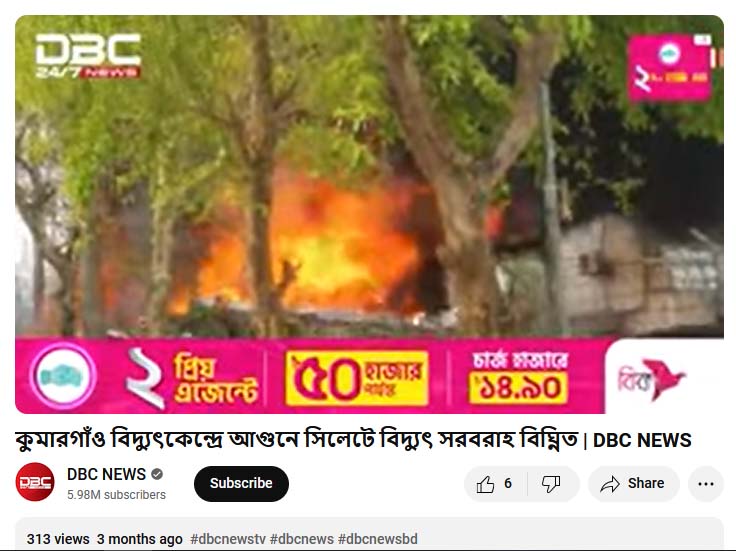Click the 5.98M subscribers text
Viewport: 736px width, 551px height.
pos(116,495)
